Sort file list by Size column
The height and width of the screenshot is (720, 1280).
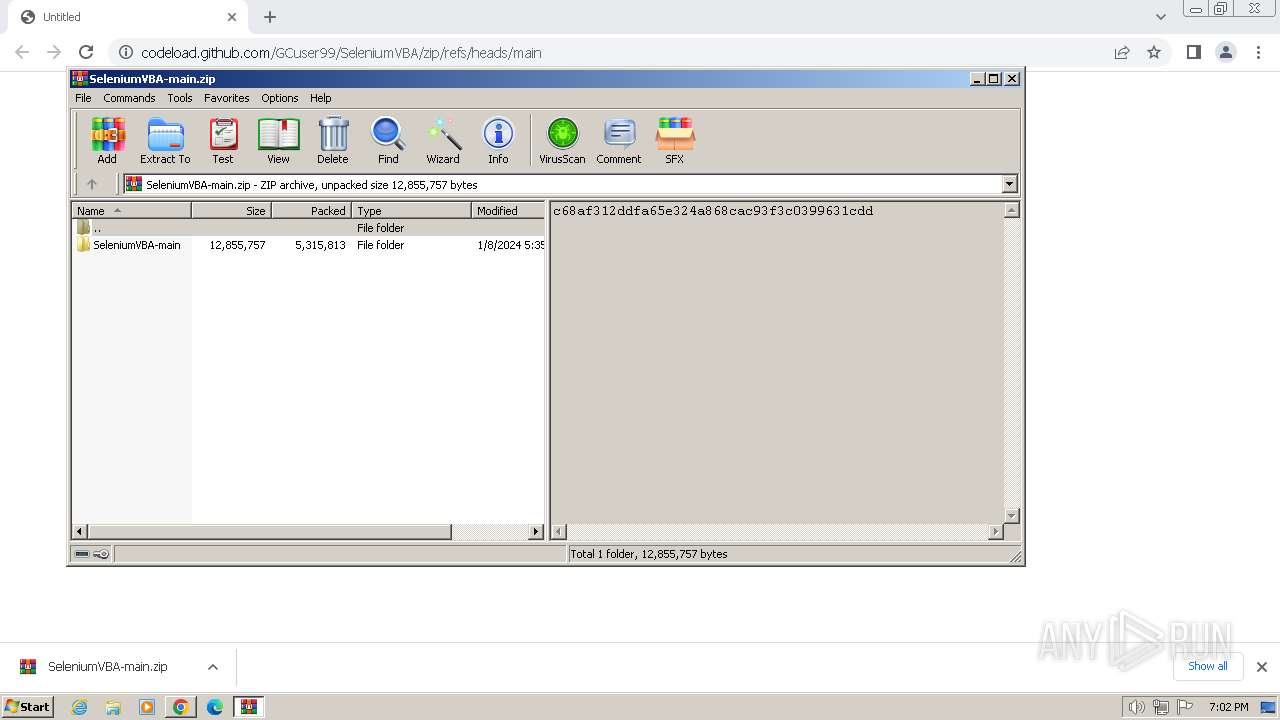231,210
